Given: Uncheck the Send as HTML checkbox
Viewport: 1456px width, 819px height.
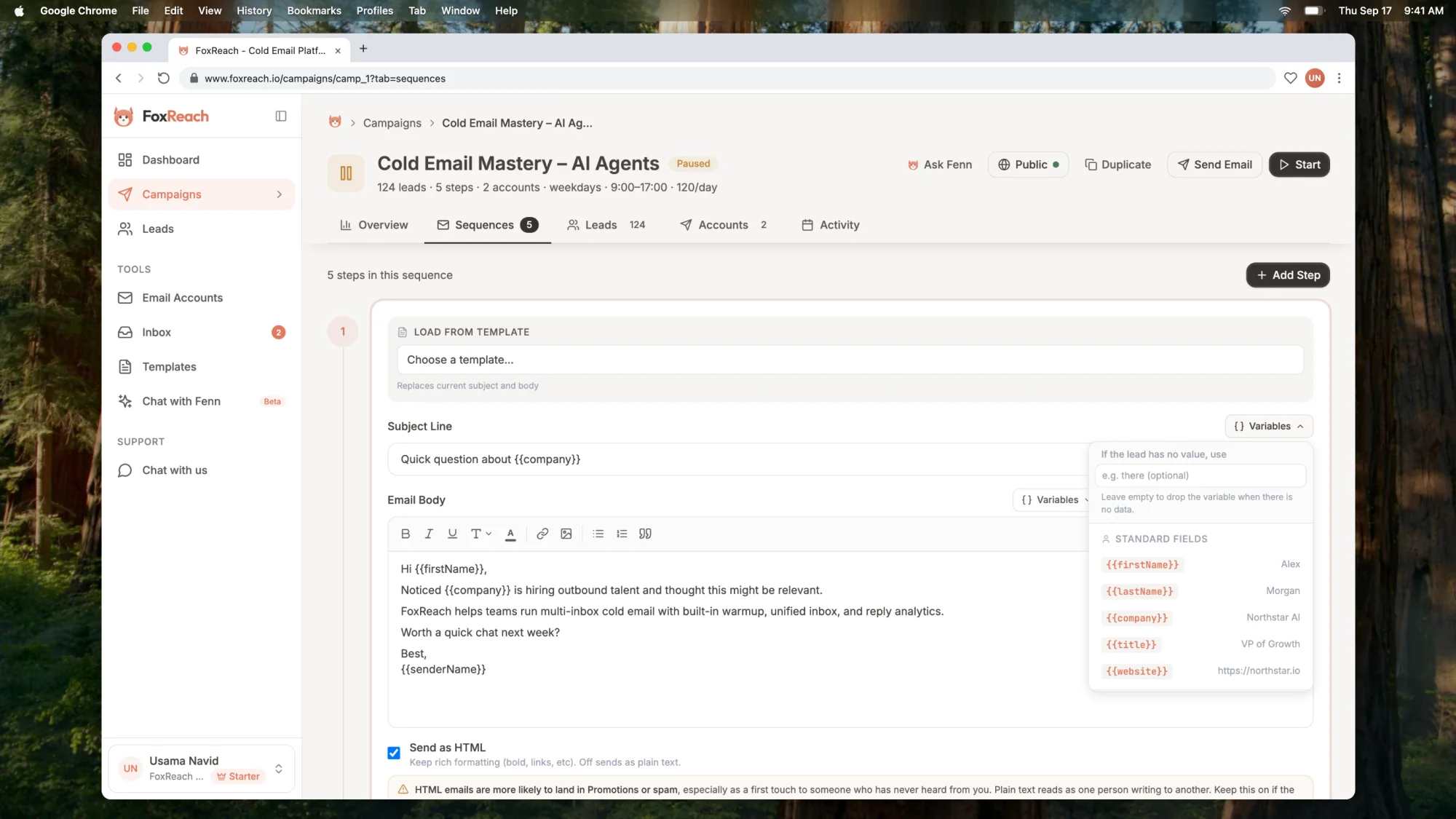Looking at the screenshot, I should pos(394,753).
